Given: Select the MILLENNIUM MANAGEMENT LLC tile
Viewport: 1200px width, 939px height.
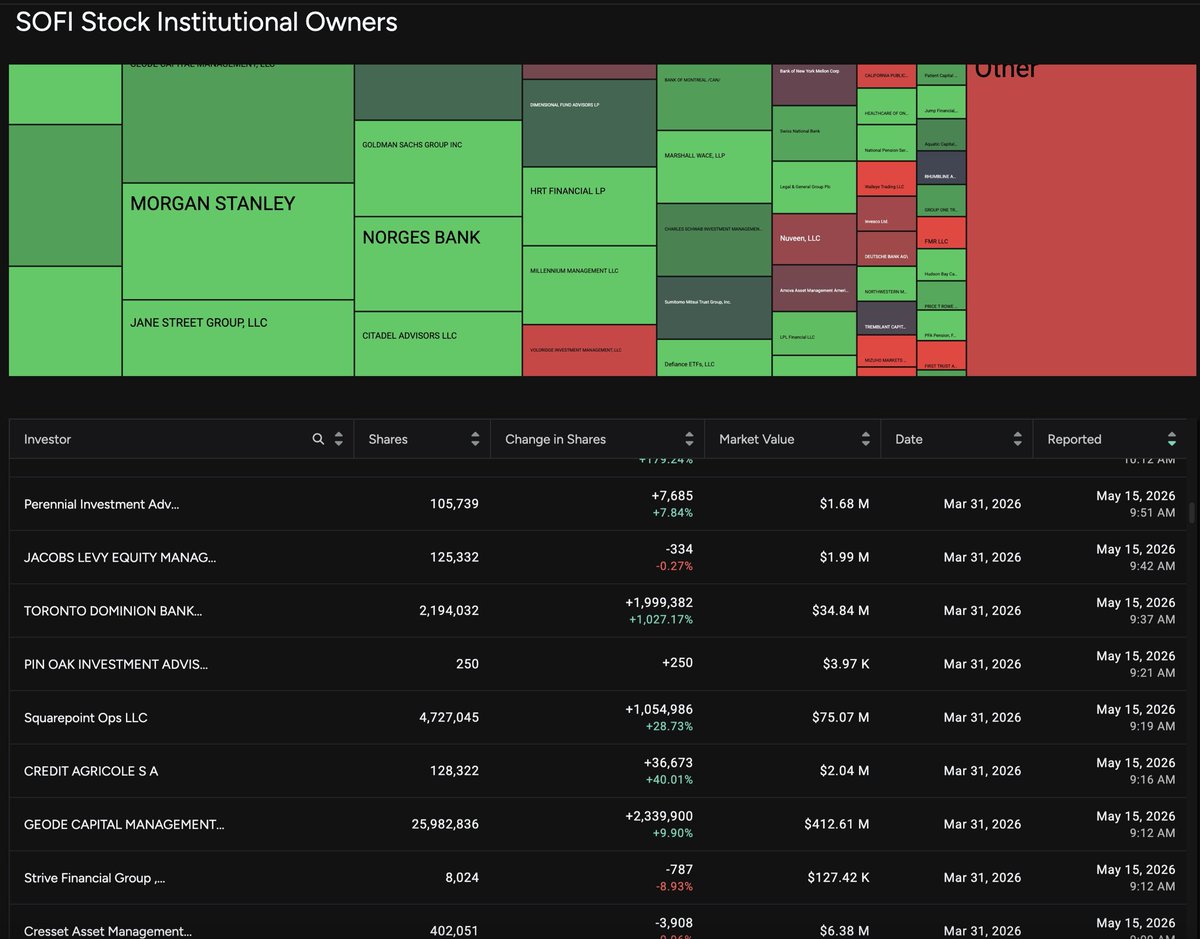Looking at the screenshot, I should (x=589, y=285).
